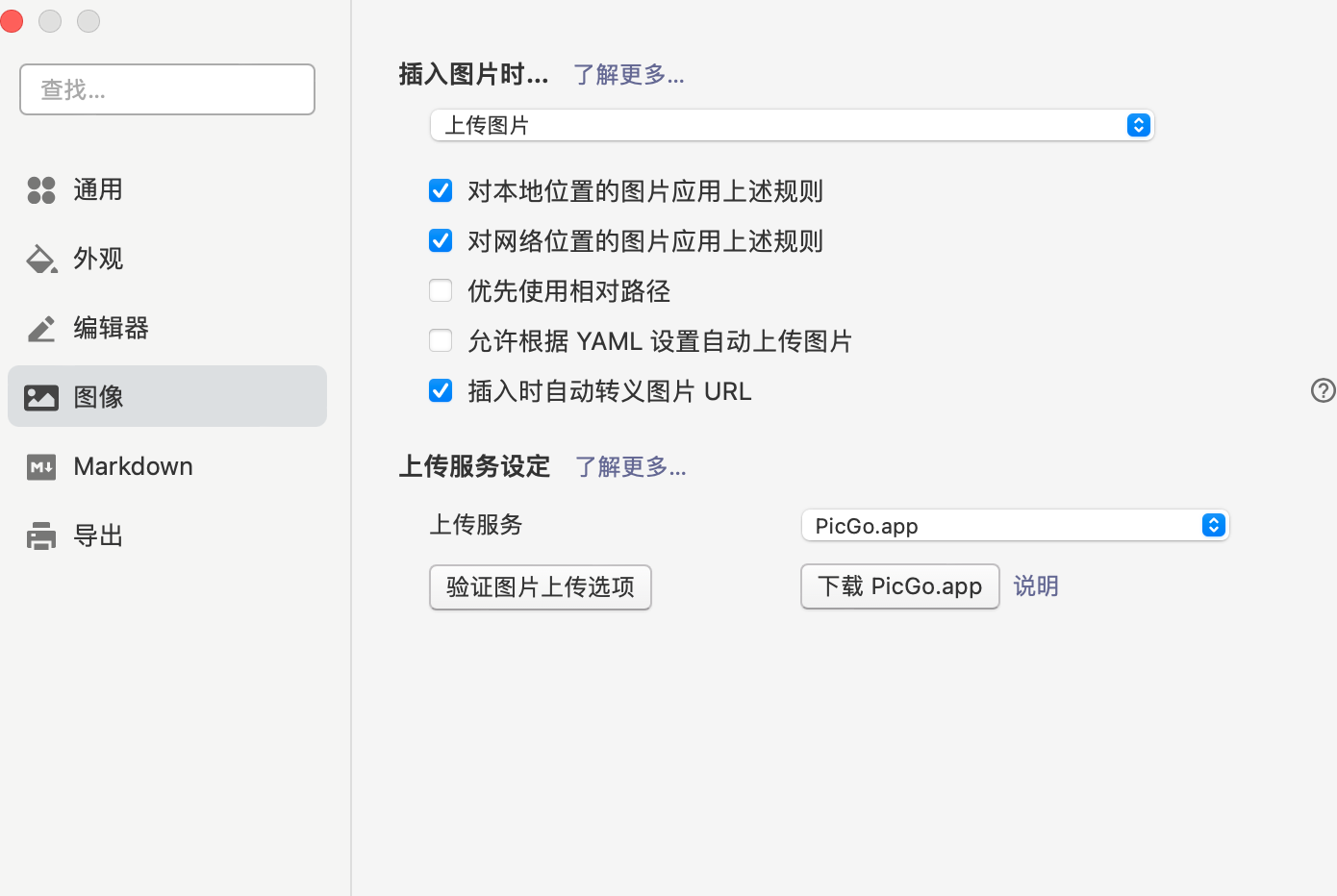Enable 允许根据 YAML 设置自动上传图片 checkbox
Screen dimensions: 1337x896
click(x=441, y=341)
